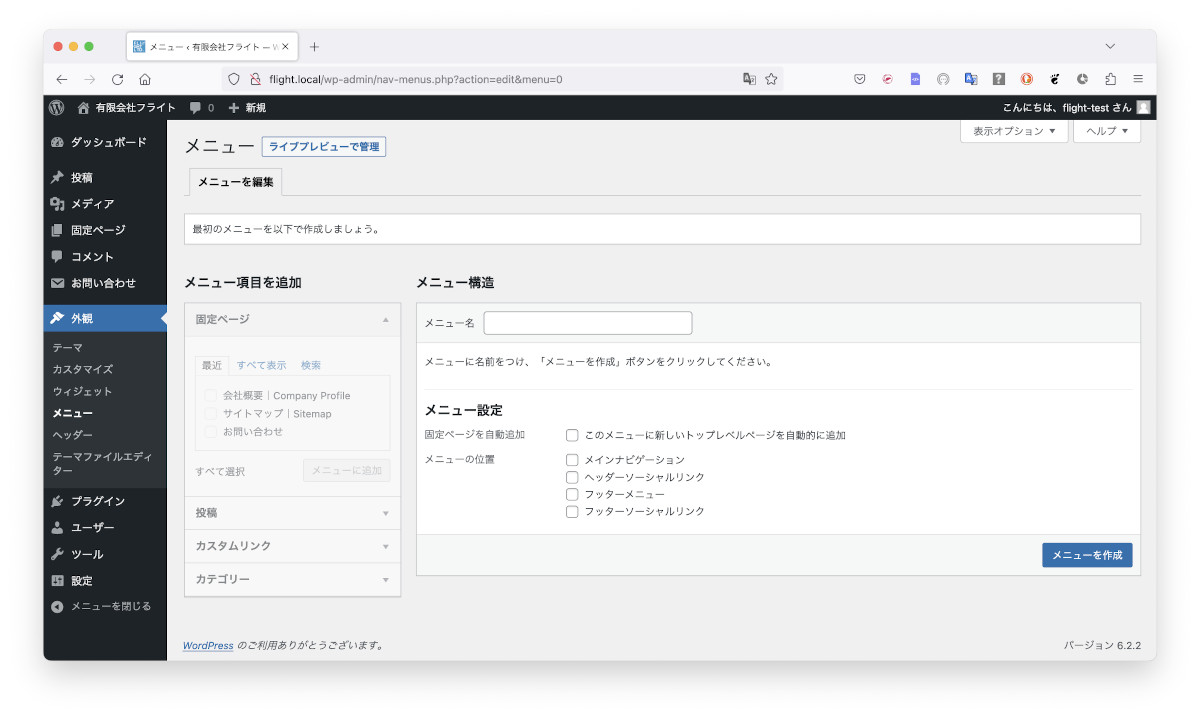Image resolution: width=1200 pixels, height=718 pixels.
Task: Click ライブプレビューで管理 button
Action: click(324, 147)
